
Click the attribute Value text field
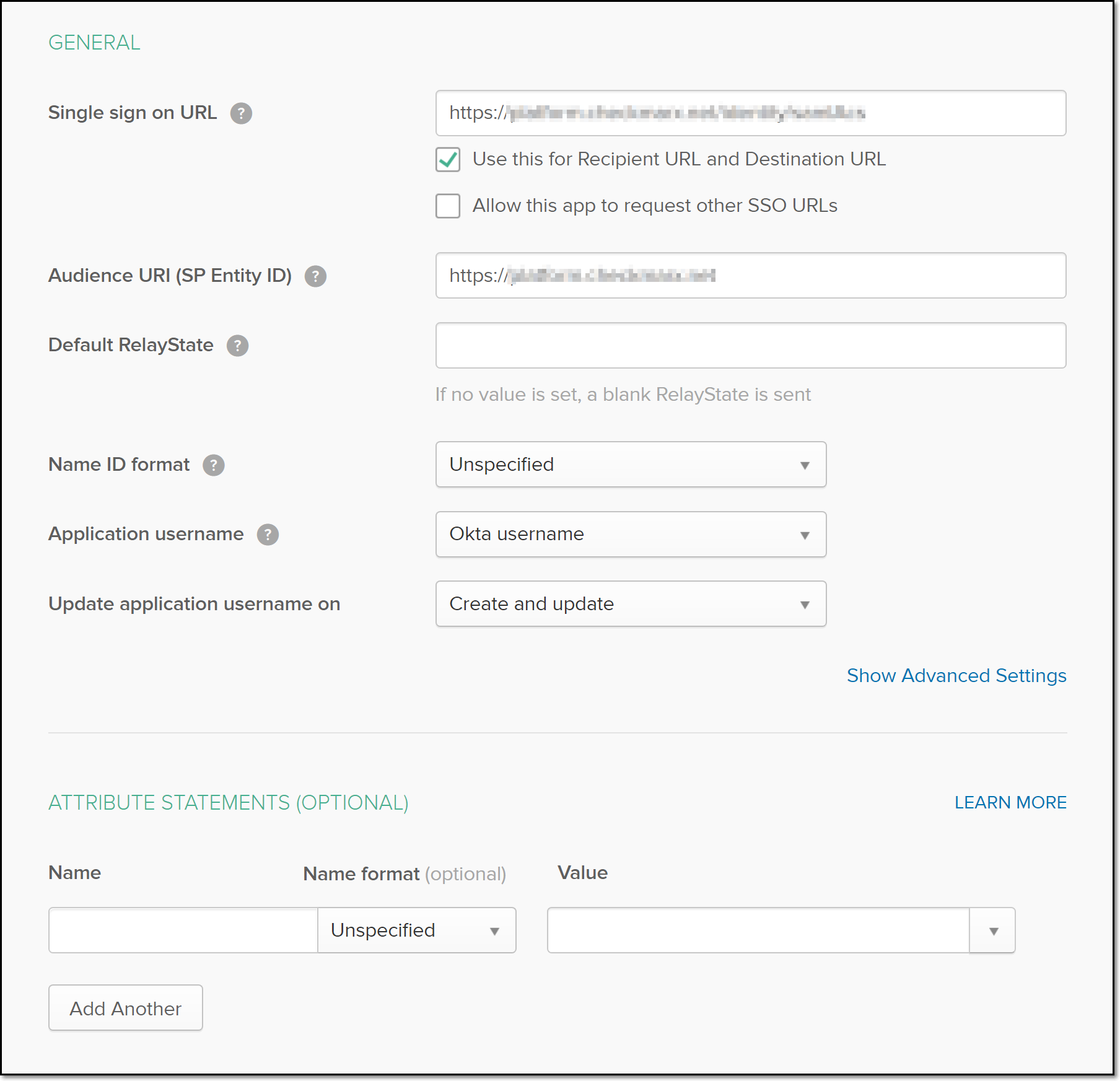pyautogui.click(x=758, y=930)
